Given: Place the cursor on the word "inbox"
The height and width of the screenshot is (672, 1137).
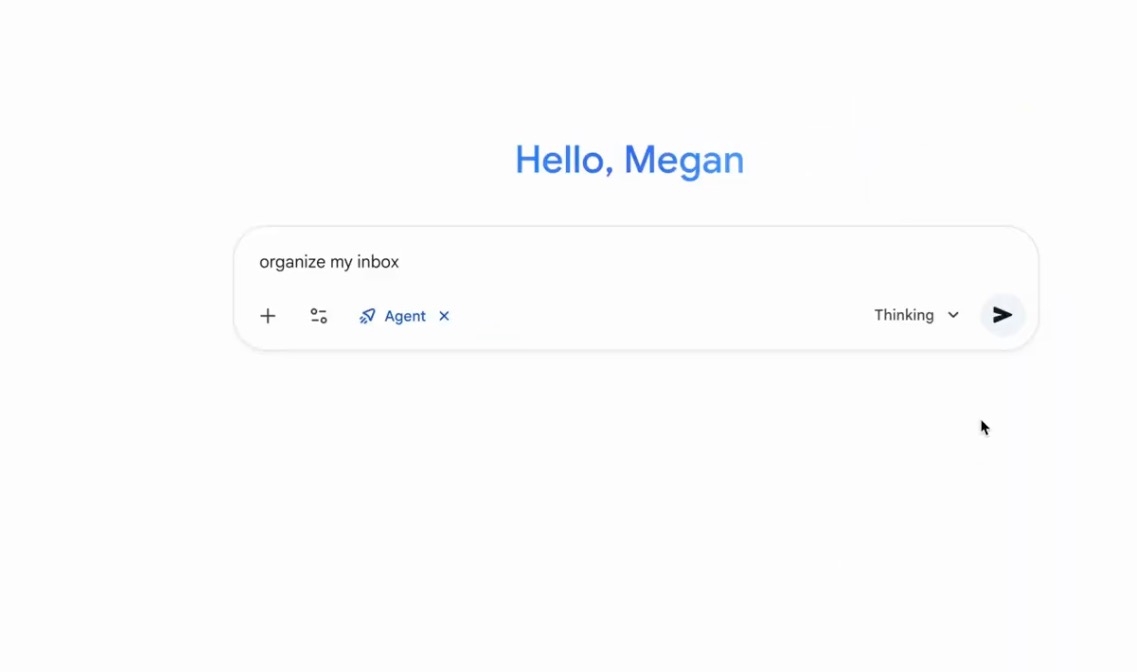Looking at the screenshot, I should (379, 262).
